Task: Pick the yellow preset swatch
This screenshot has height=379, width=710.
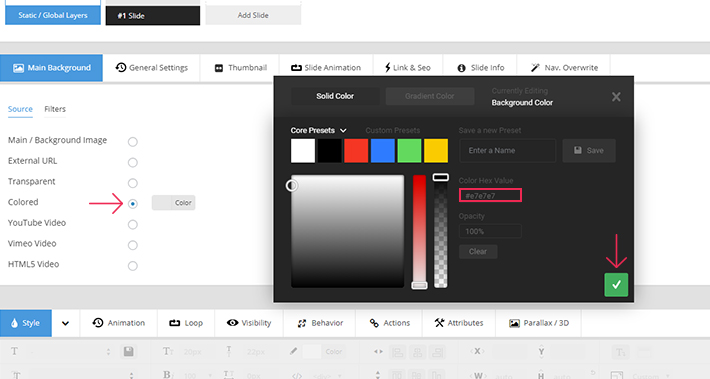Action: click(436, 151)
